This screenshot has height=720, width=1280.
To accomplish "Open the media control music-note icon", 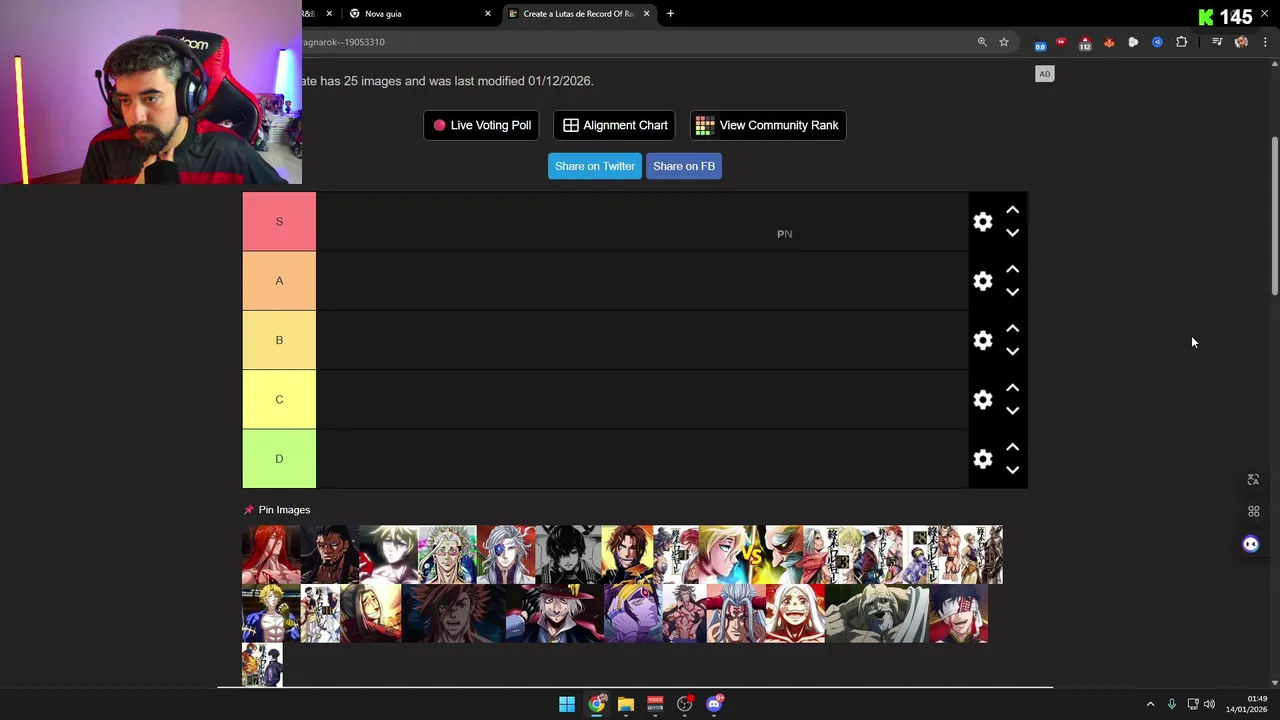I will point(1217,42).
